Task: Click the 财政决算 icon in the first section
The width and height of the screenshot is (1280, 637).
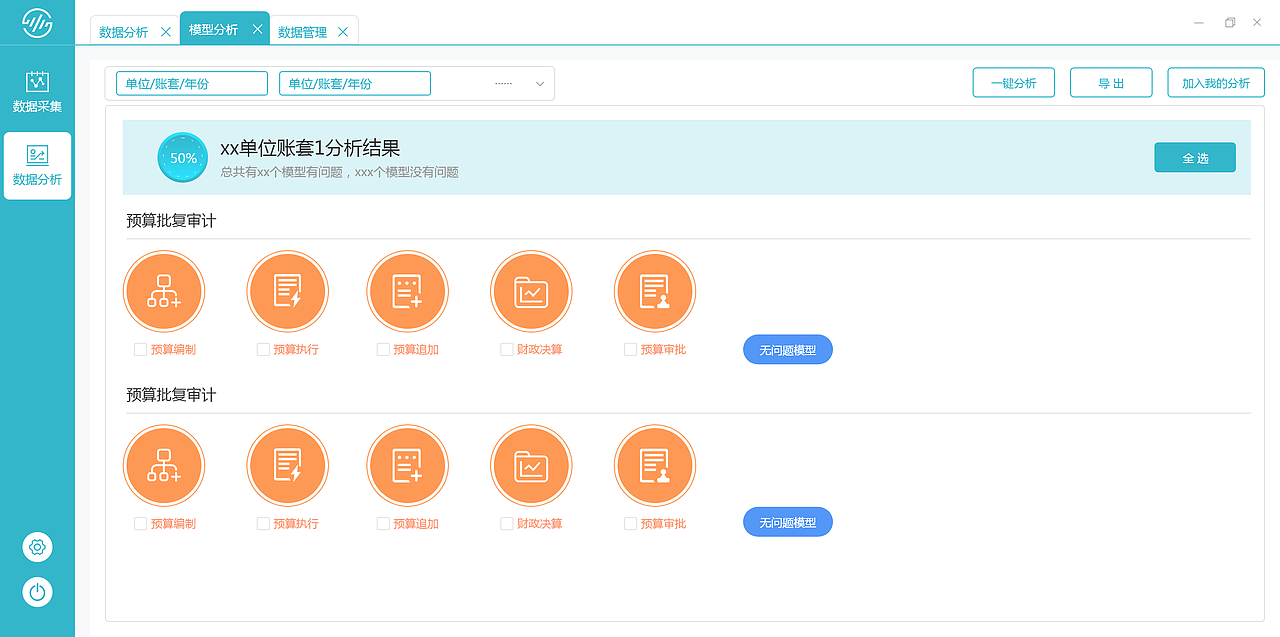Action: click(x=531, y=292)
